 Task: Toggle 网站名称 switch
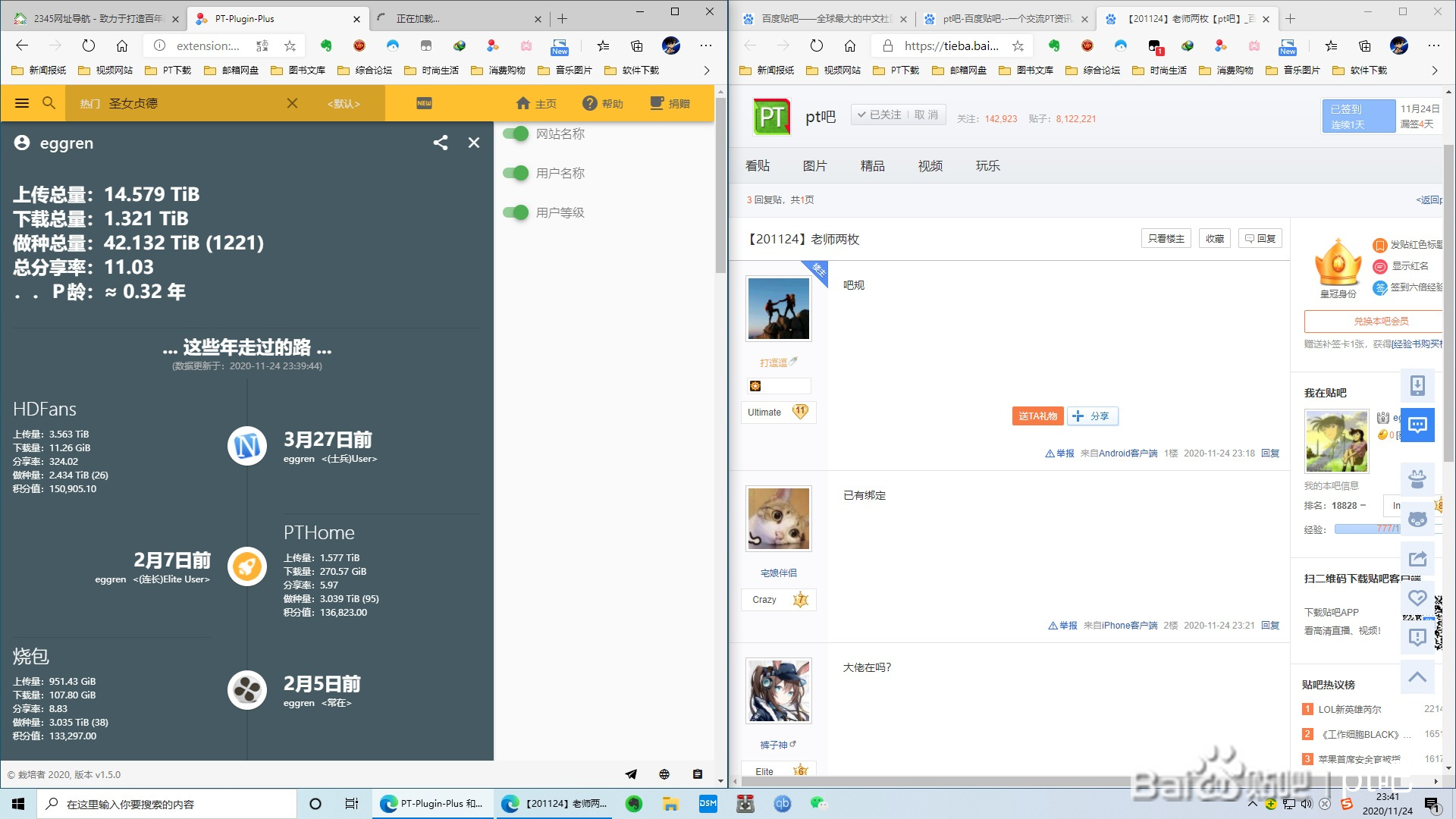point(516,133)
